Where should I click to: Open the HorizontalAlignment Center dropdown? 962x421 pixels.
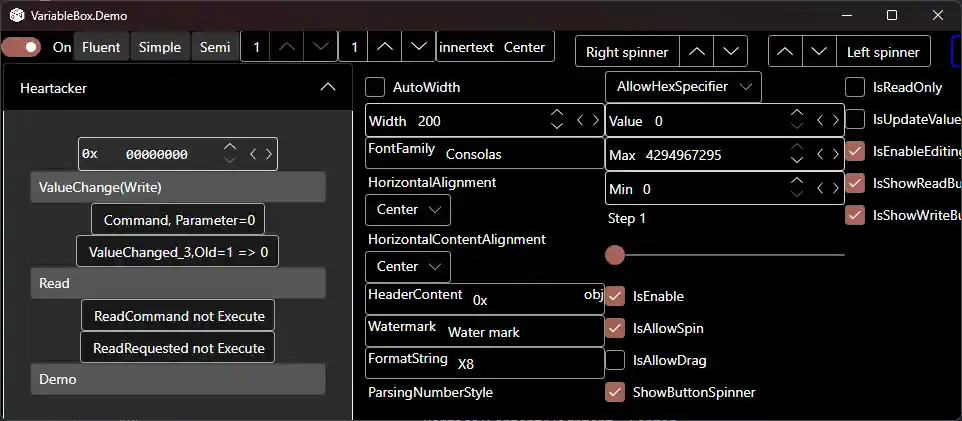coord(408,210)
